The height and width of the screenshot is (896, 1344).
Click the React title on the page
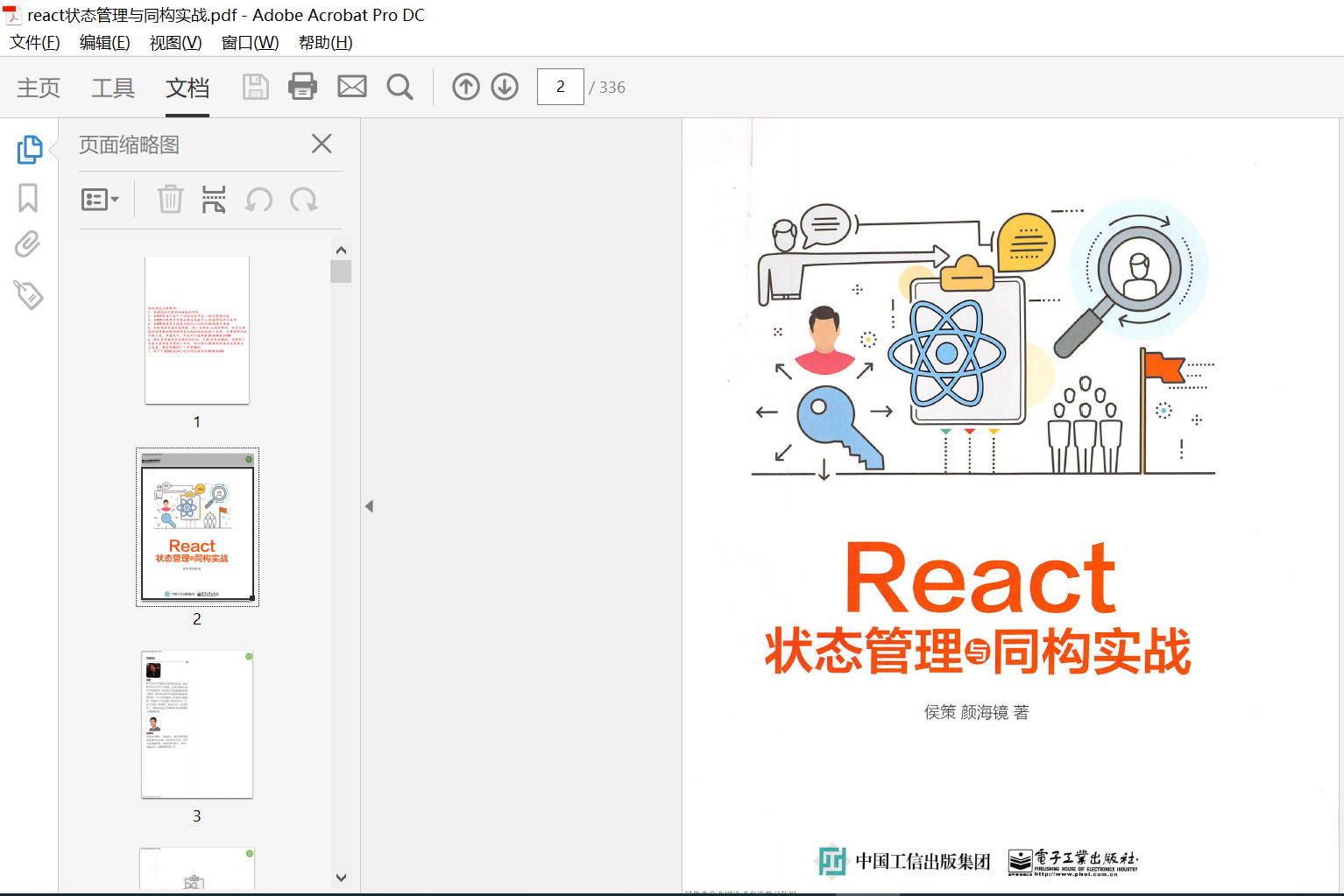click(x=980, y=579)
